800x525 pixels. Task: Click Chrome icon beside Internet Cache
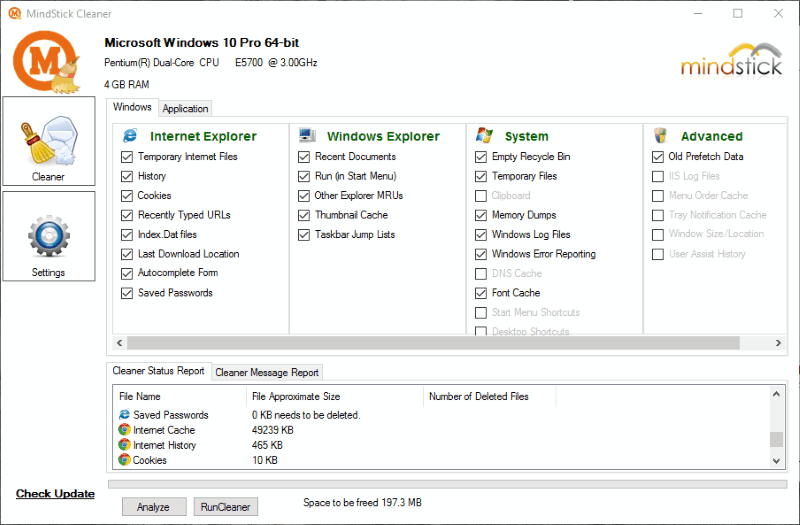coord(124,430)
